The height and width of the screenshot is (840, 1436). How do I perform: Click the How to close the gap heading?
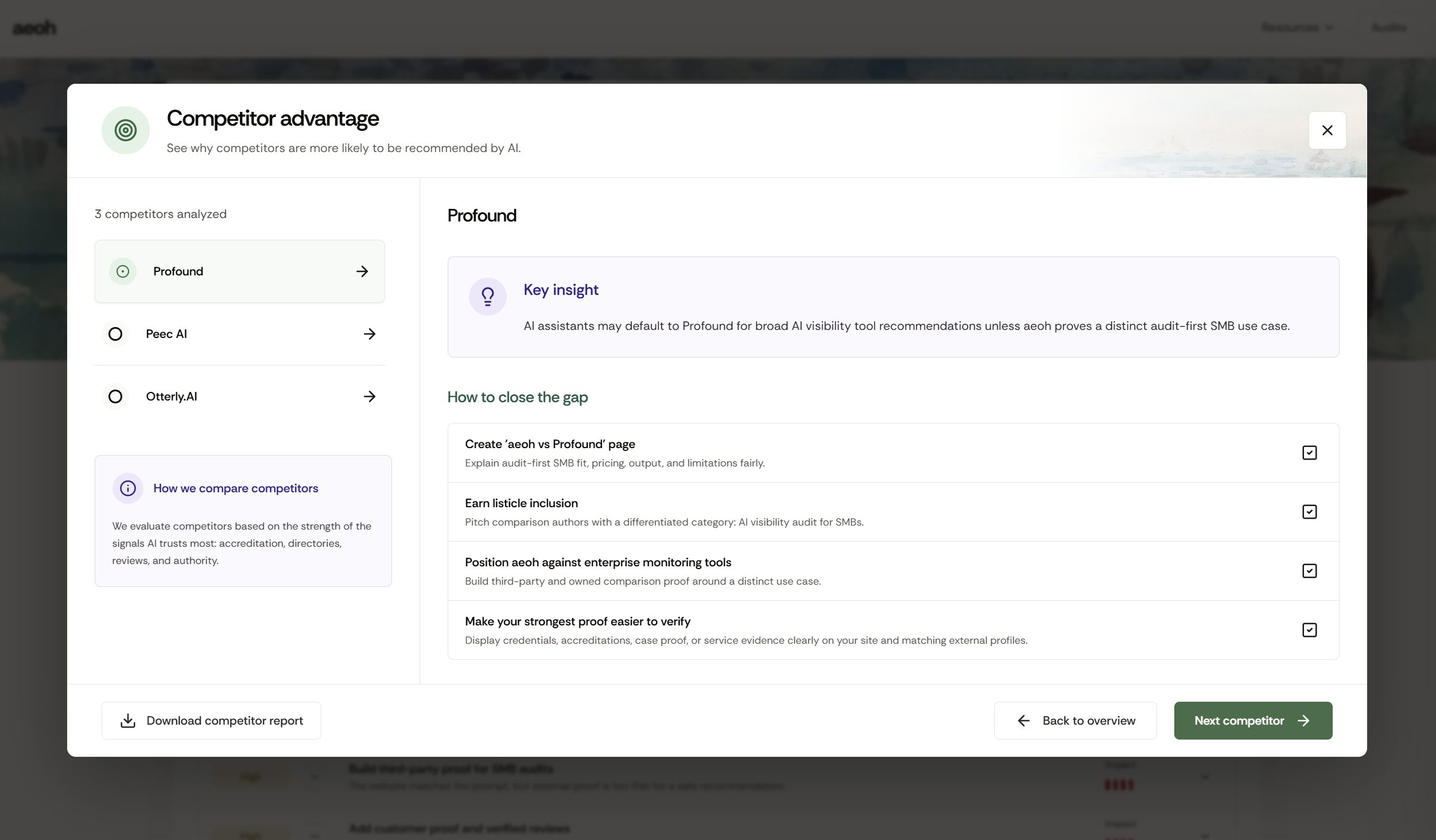(x=517, y=397)
